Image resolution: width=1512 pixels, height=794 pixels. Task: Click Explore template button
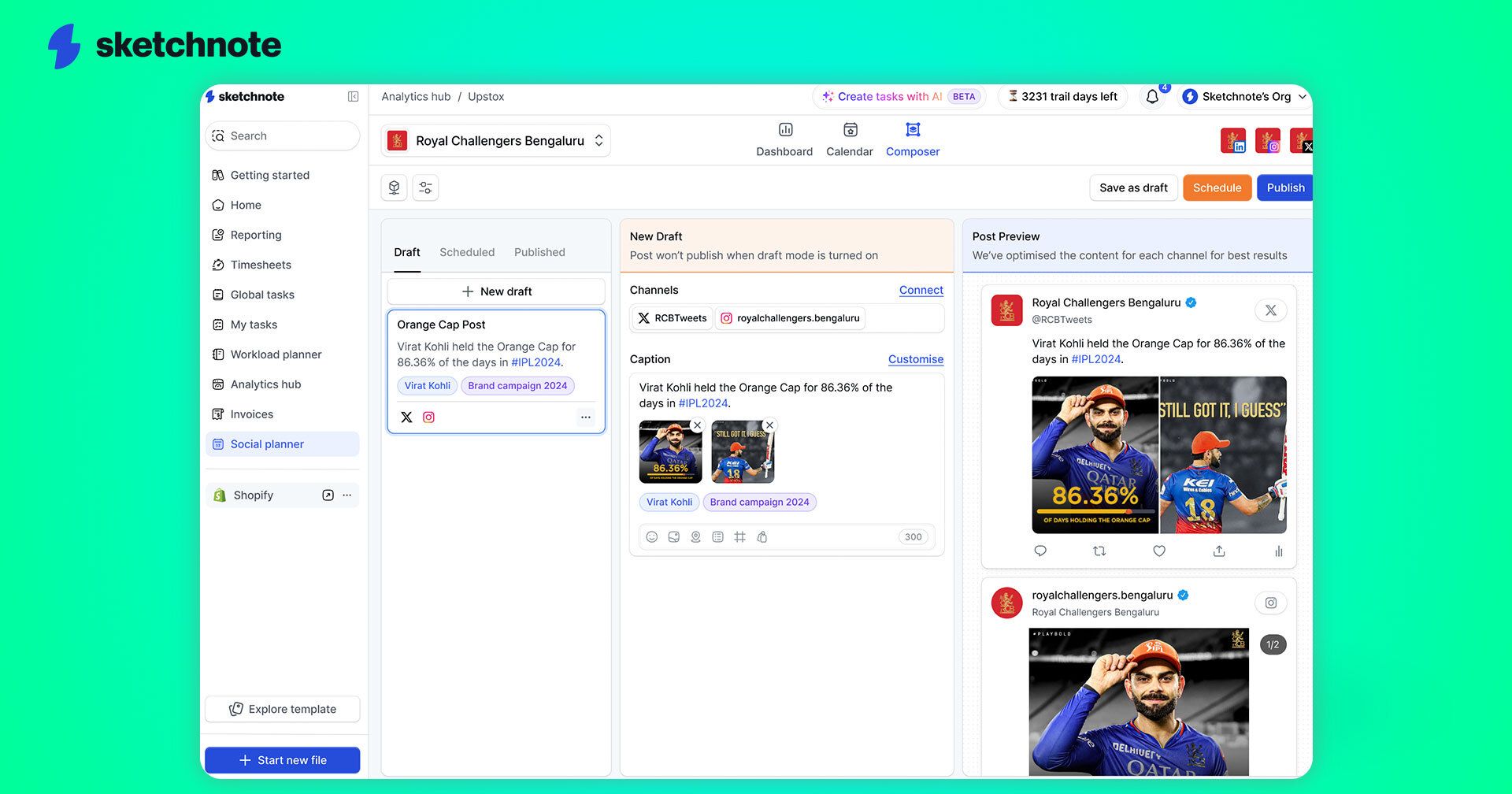283,709
